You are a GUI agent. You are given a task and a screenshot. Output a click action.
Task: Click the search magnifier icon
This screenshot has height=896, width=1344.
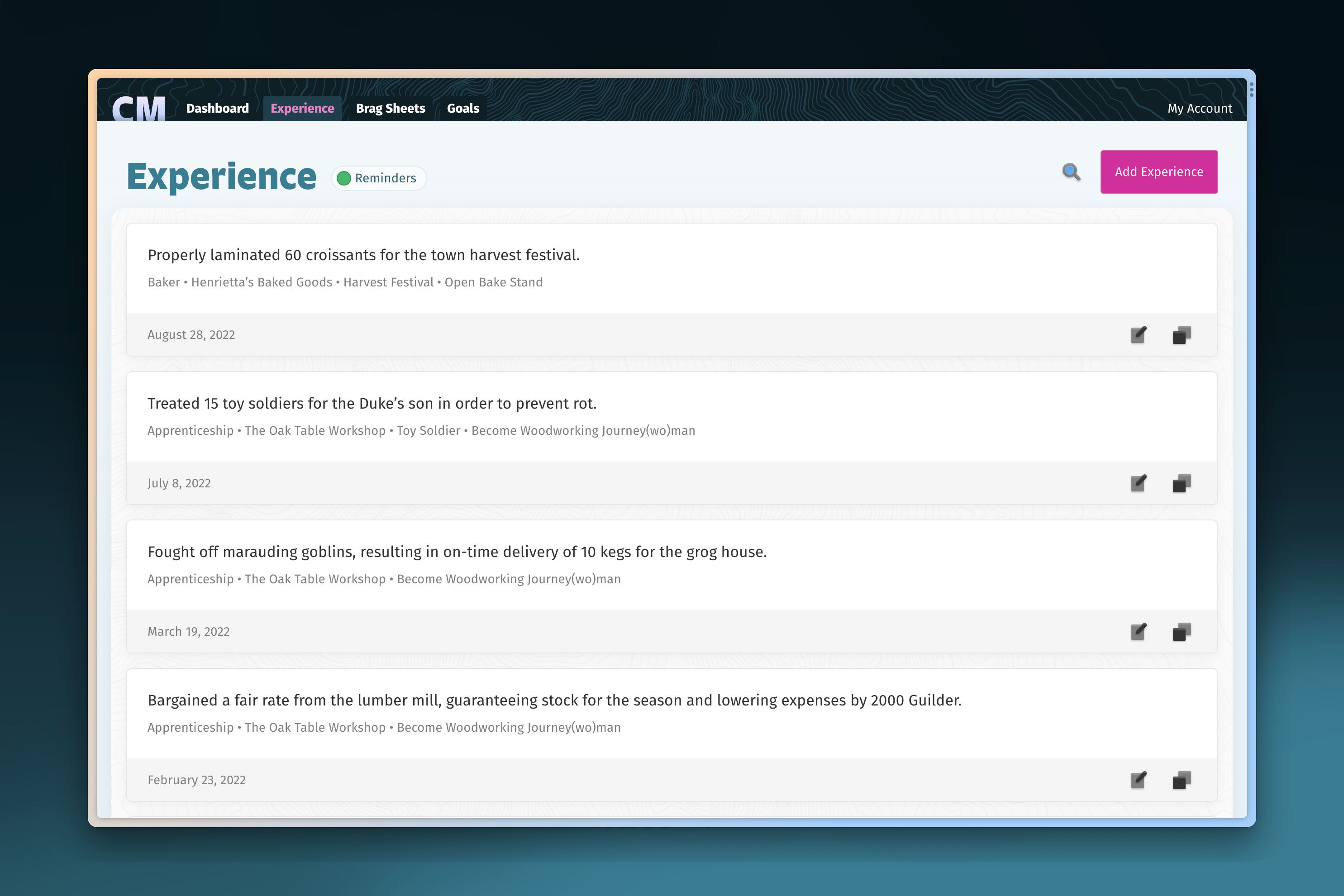(x=1071, y=172)
